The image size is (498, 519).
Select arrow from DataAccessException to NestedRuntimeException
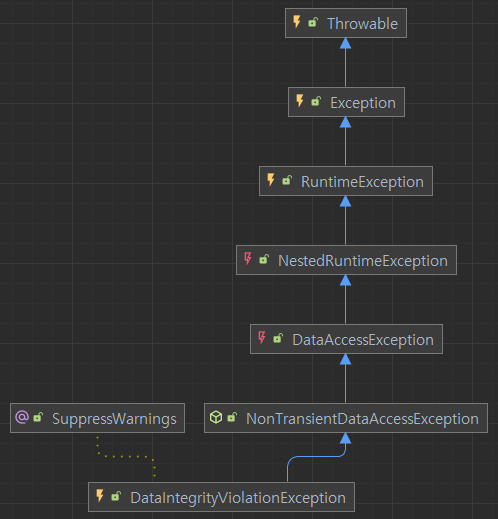point(346,300)
